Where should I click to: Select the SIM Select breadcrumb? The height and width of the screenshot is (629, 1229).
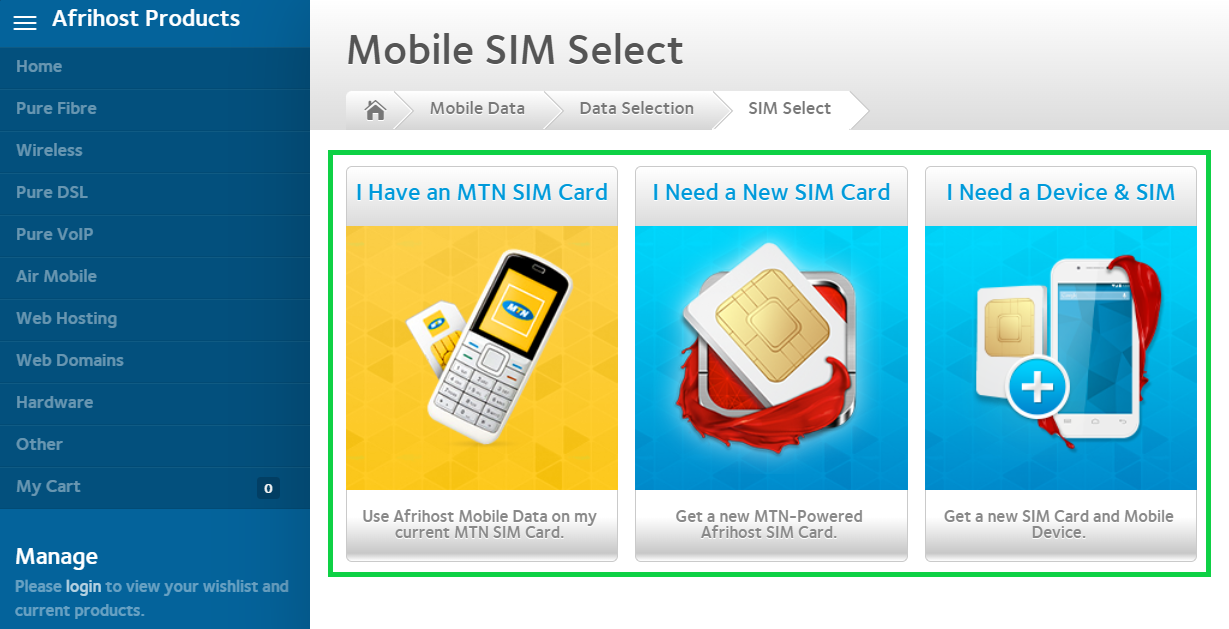pos(789,109)
